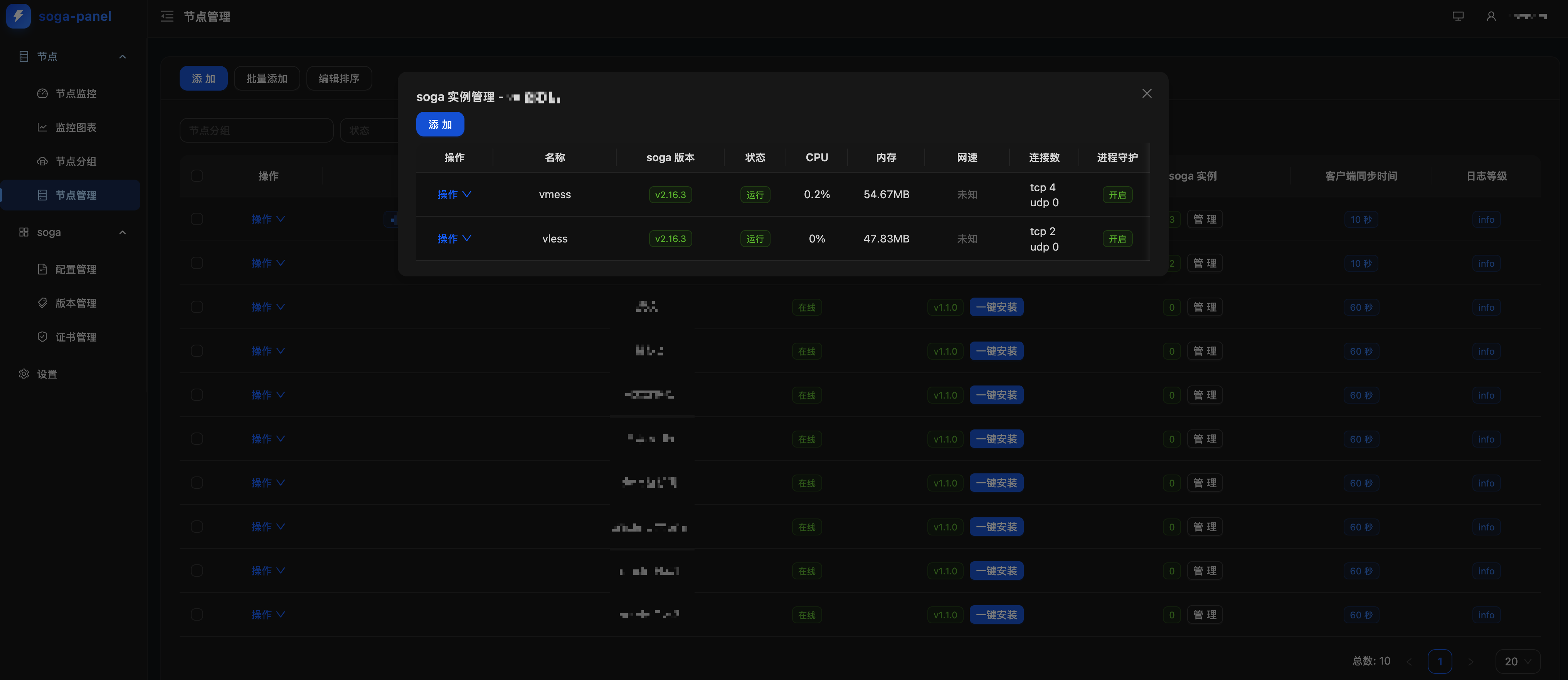Open 配置管理 under soga

(71, 269)
